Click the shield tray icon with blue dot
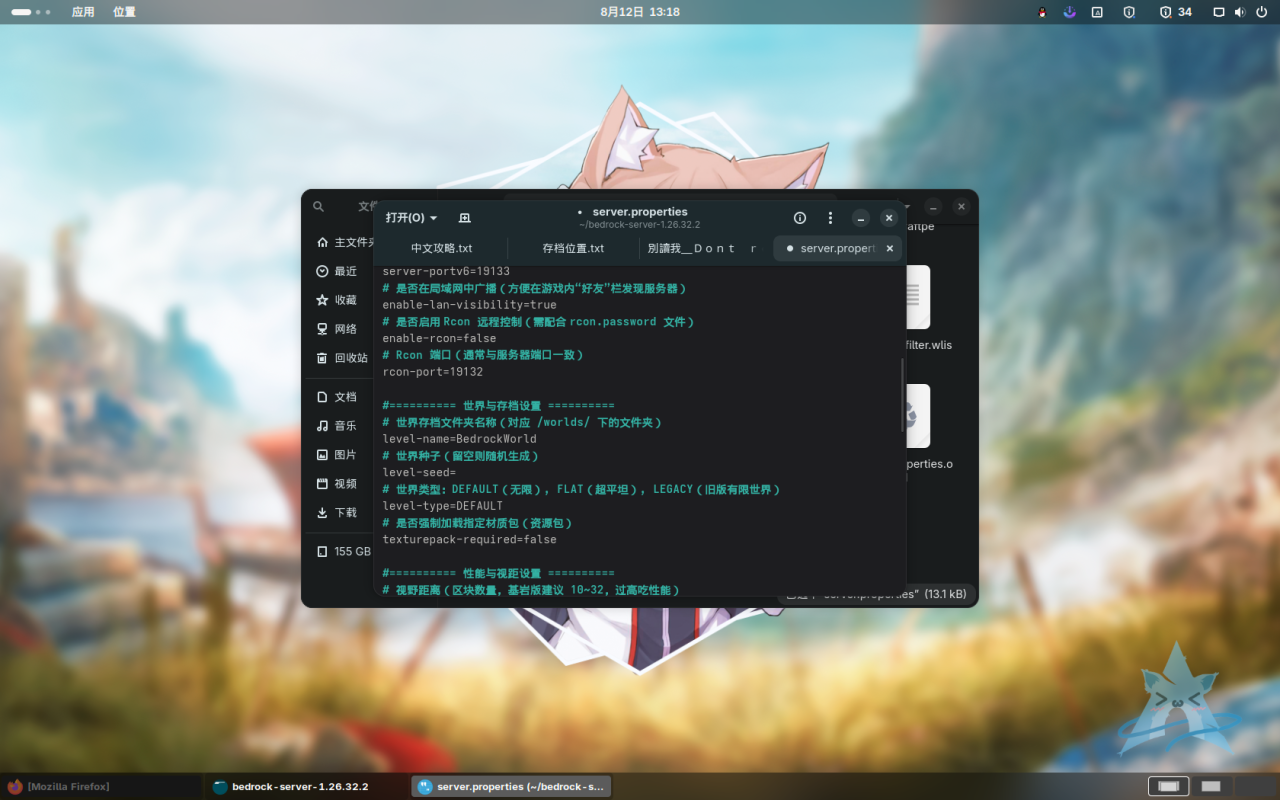 point(1129,12)
